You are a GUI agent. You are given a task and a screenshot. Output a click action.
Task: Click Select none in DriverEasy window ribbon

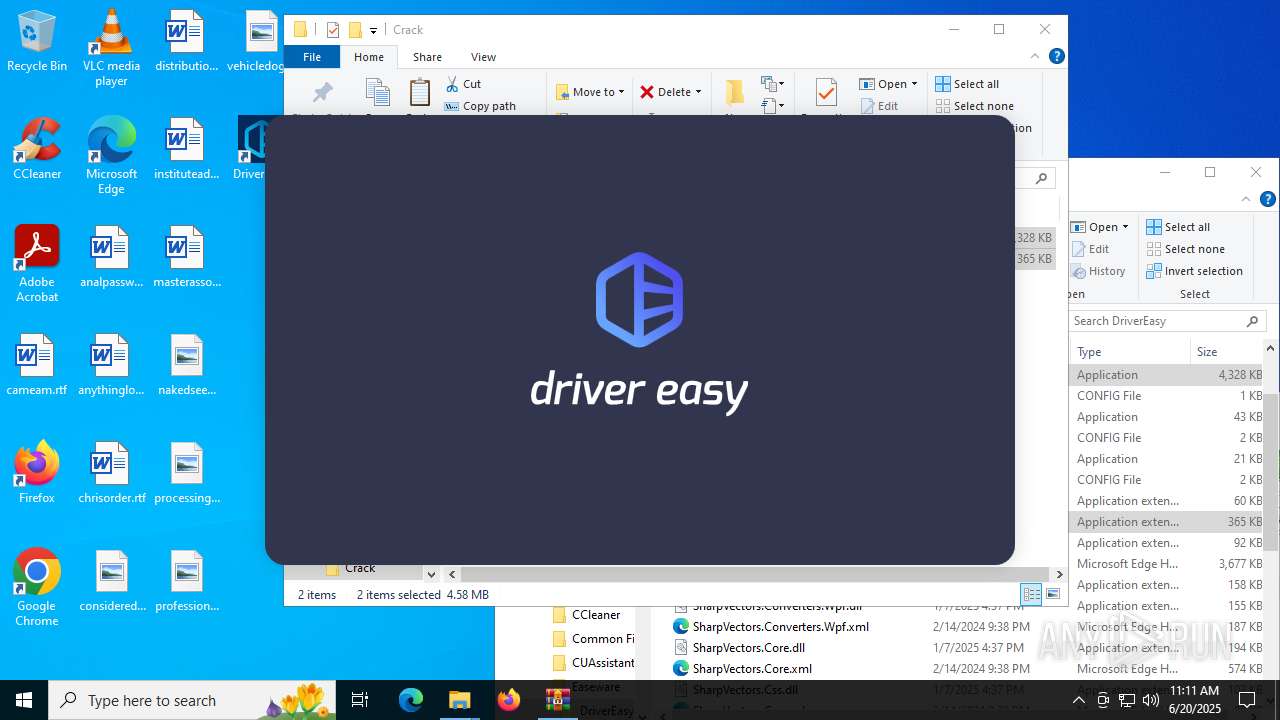pos(1186,249)
